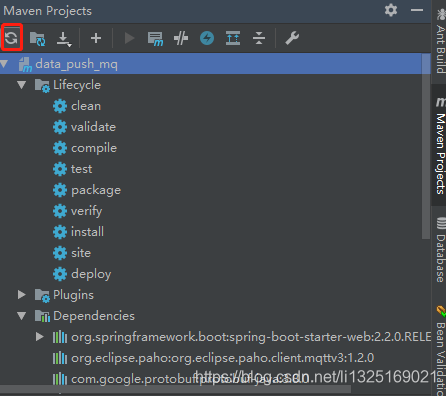Click gear icon beside clean goal

pyautogui.click(x=60, y=106)
